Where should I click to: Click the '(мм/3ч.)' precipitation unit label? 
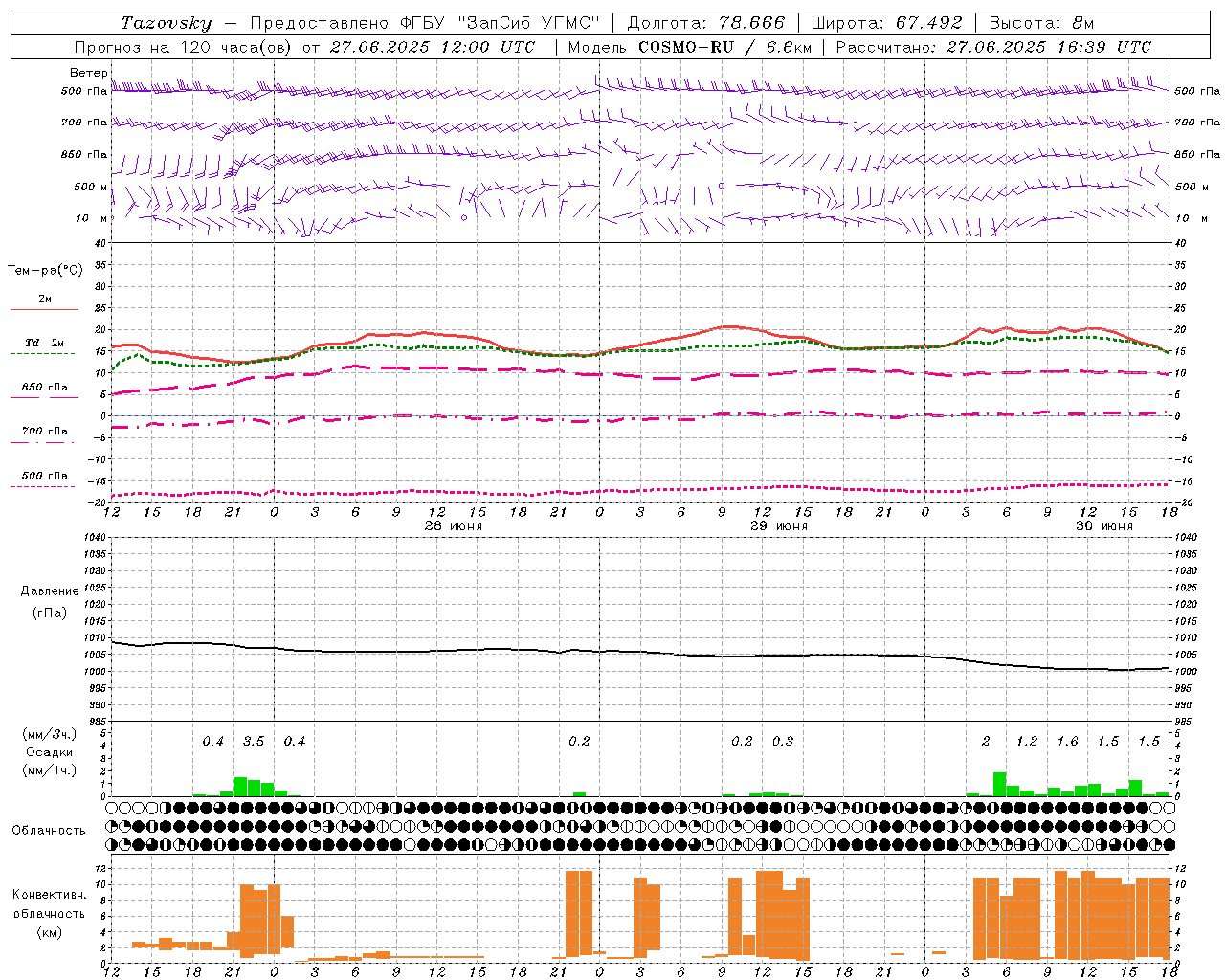coord(49,734)
